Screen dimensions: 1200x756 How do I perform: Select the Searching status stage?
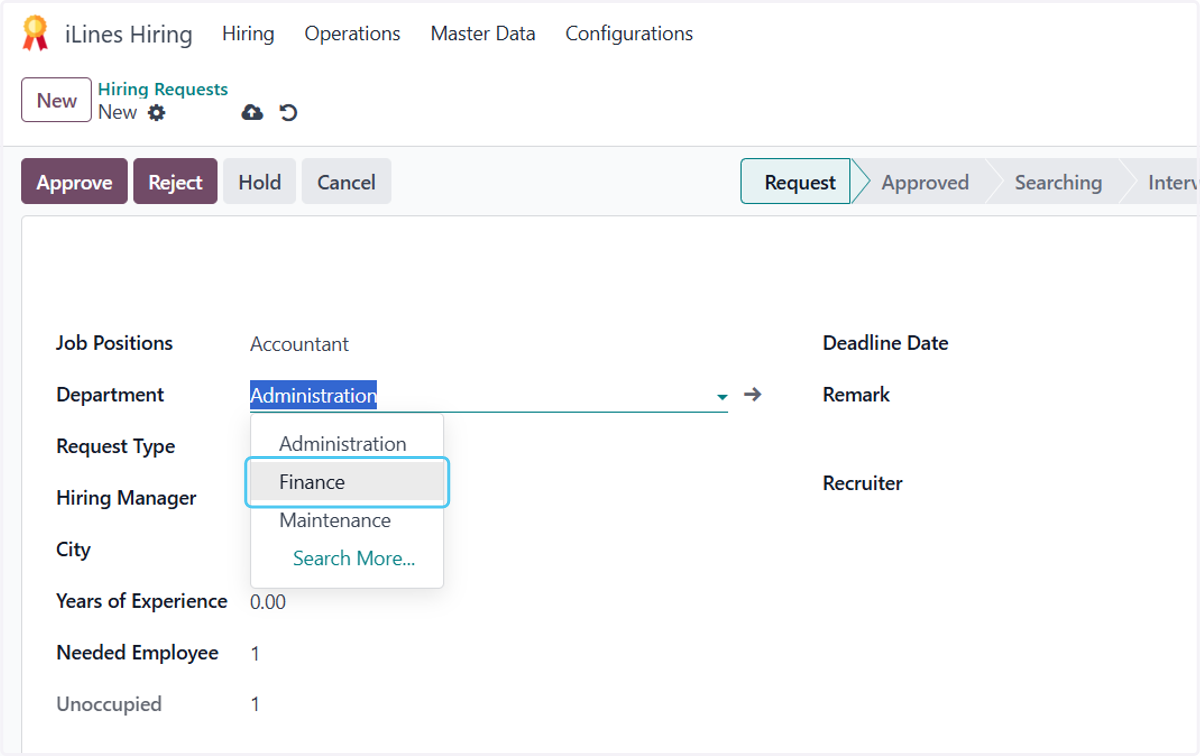[x=1058, y=182]
